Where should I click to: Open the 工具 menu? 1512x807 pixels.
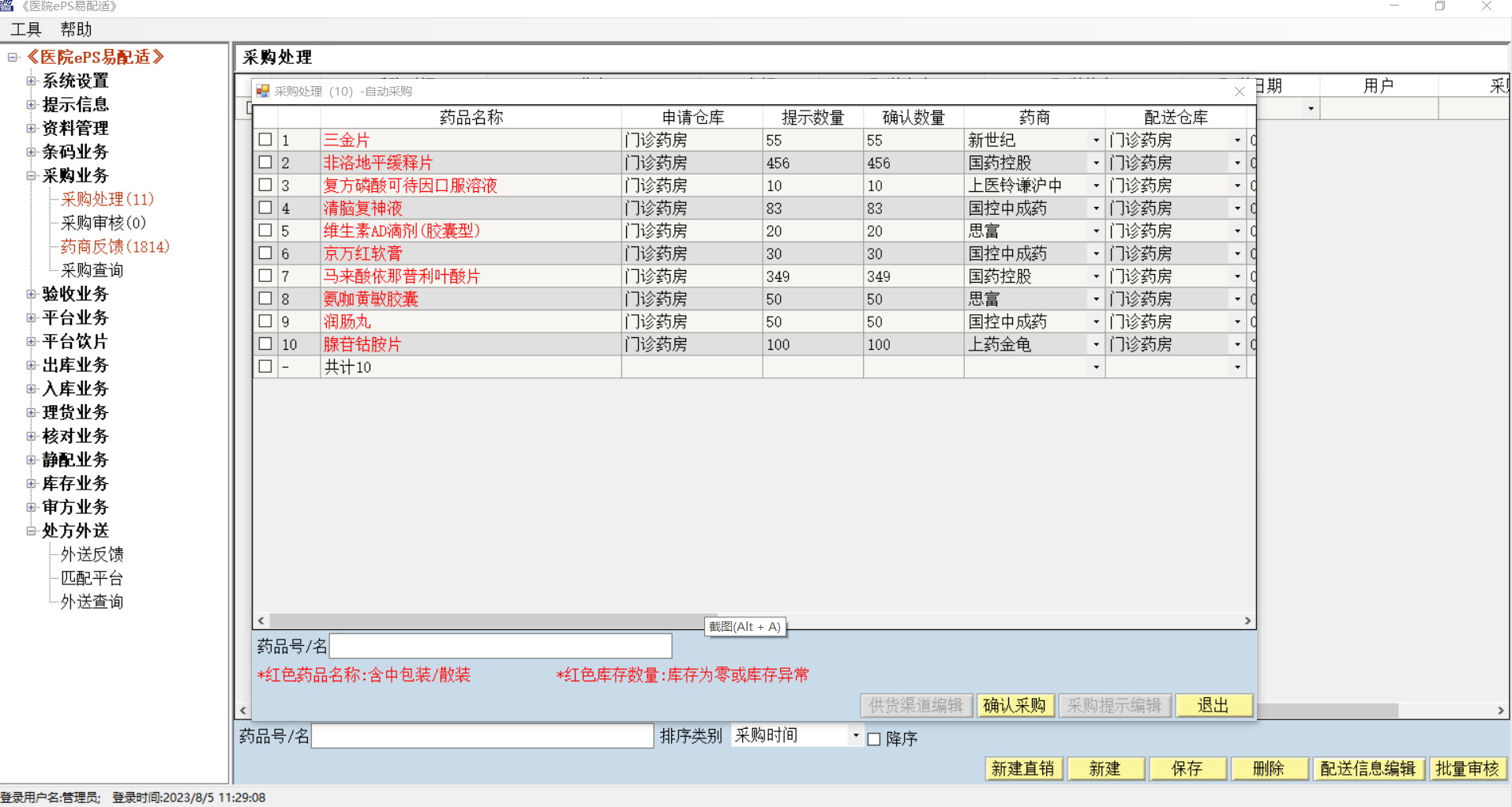pos(25,29)
